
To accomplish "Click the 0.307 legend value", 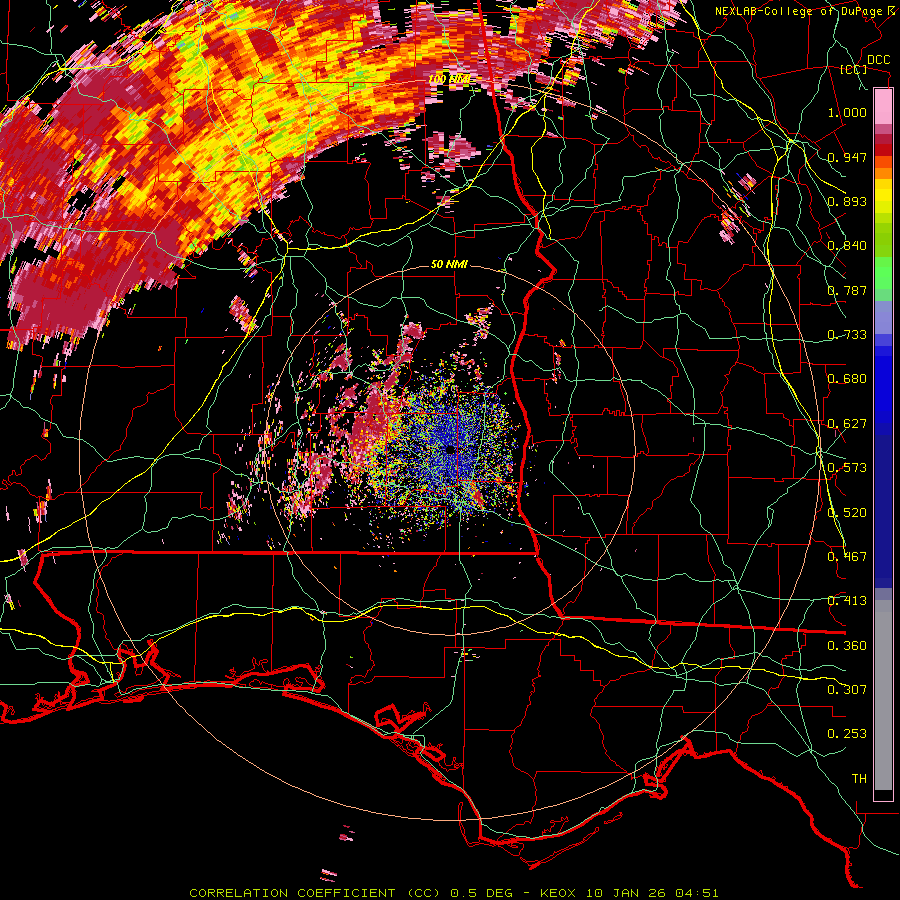I will click(847, 690).
